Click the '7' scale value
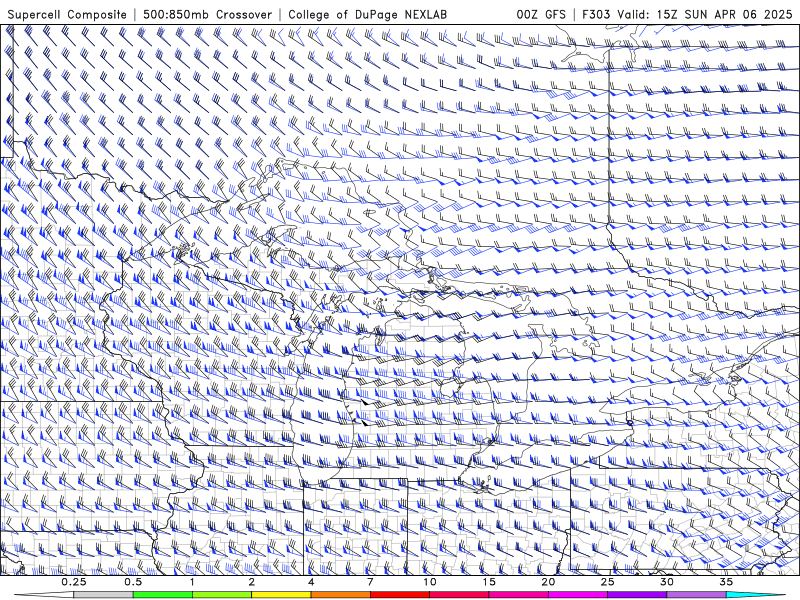Screen dimensions: 800x600 (x=370, y=582)
